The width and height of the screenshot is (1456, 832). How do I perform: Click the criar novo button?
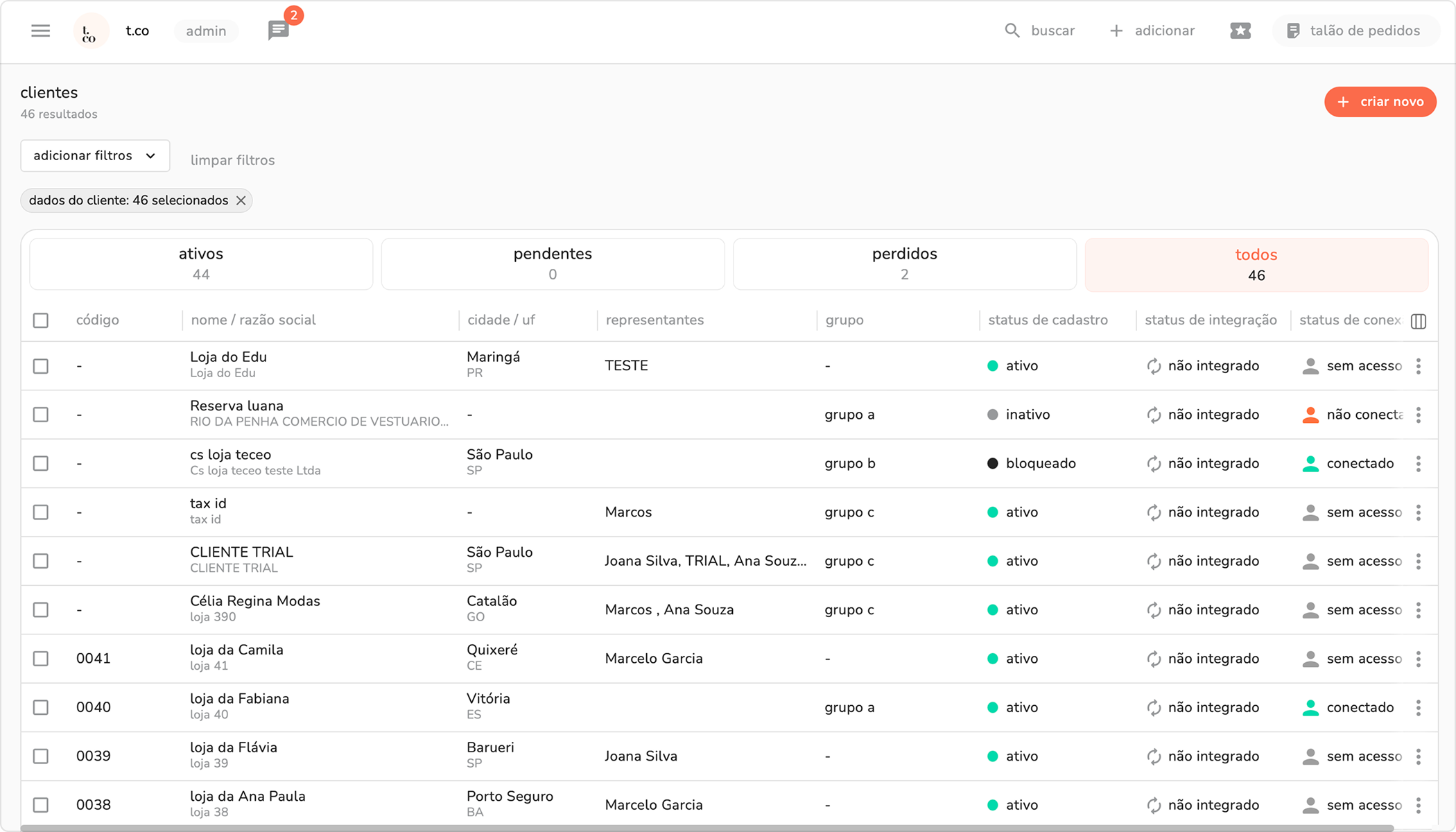[x=1380, y=102]
